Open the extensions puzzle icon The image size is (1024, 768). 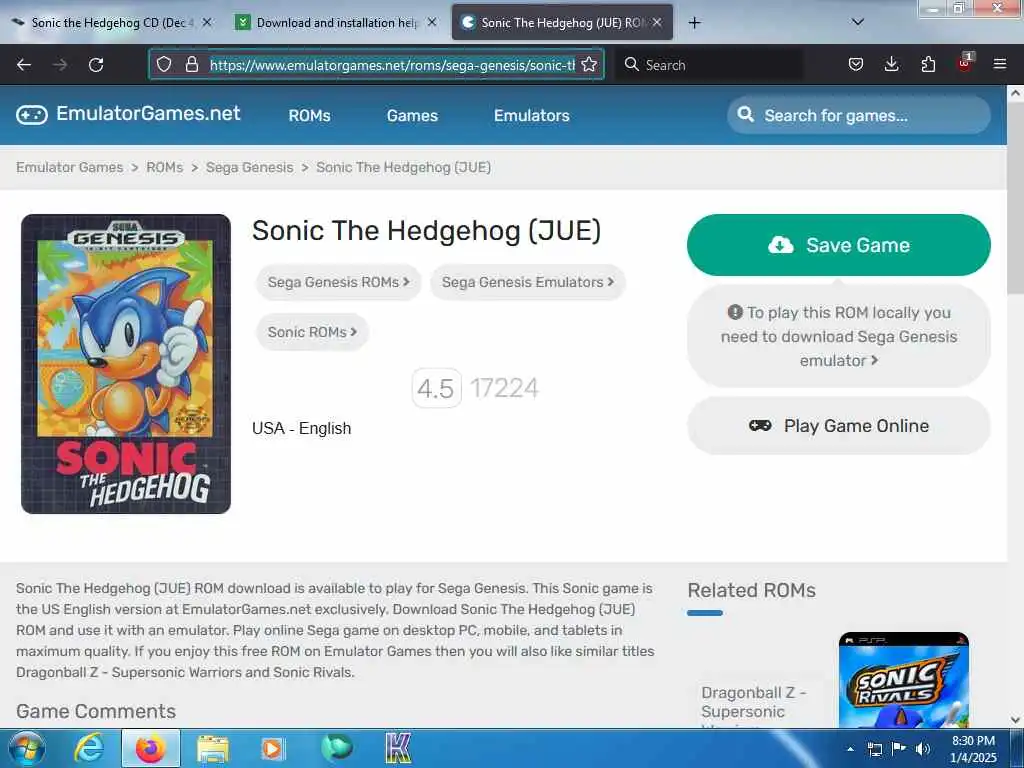[x=928, y=64]
